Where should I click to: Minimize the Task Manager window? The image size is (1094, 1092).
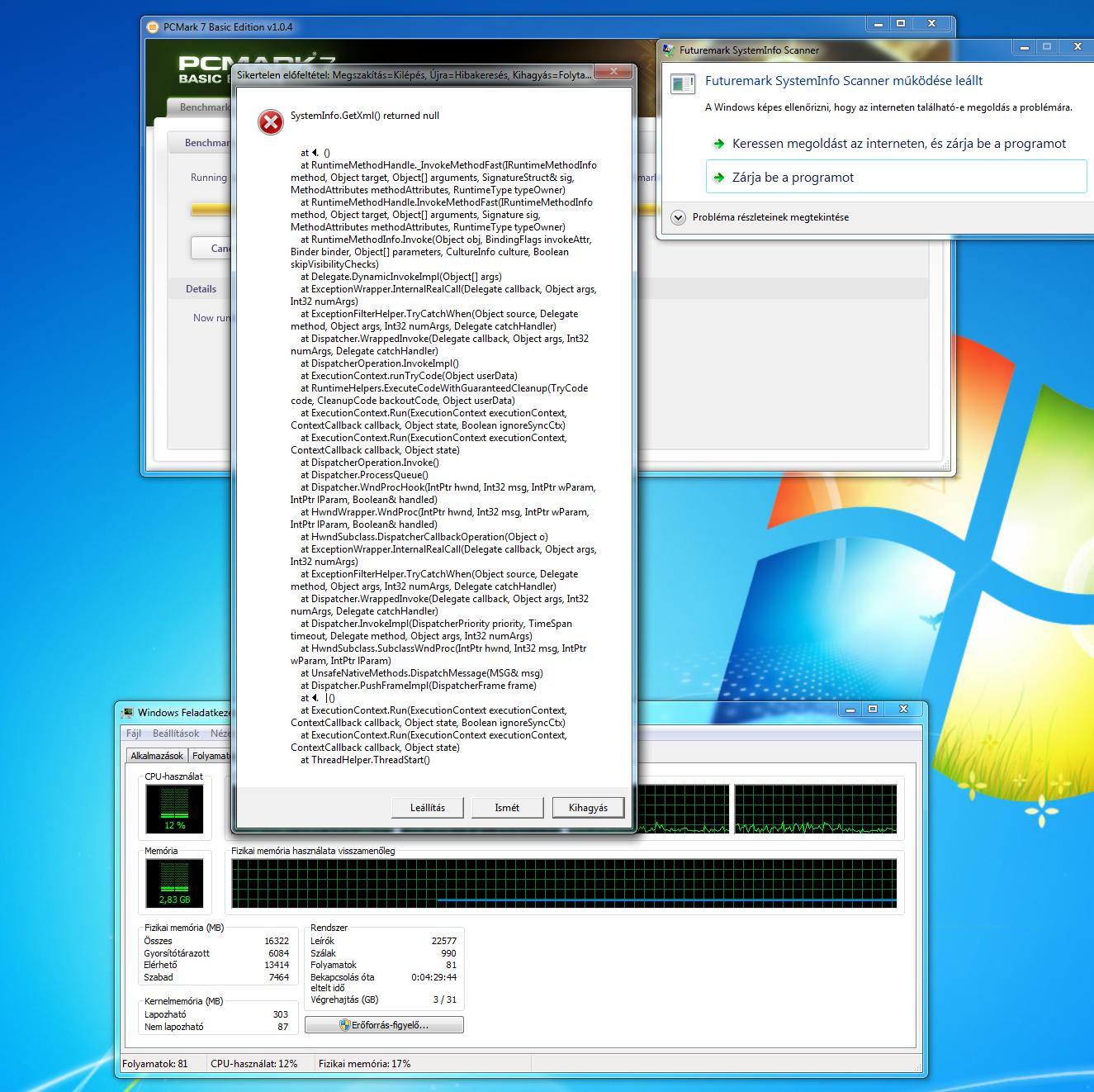point(851,710)
